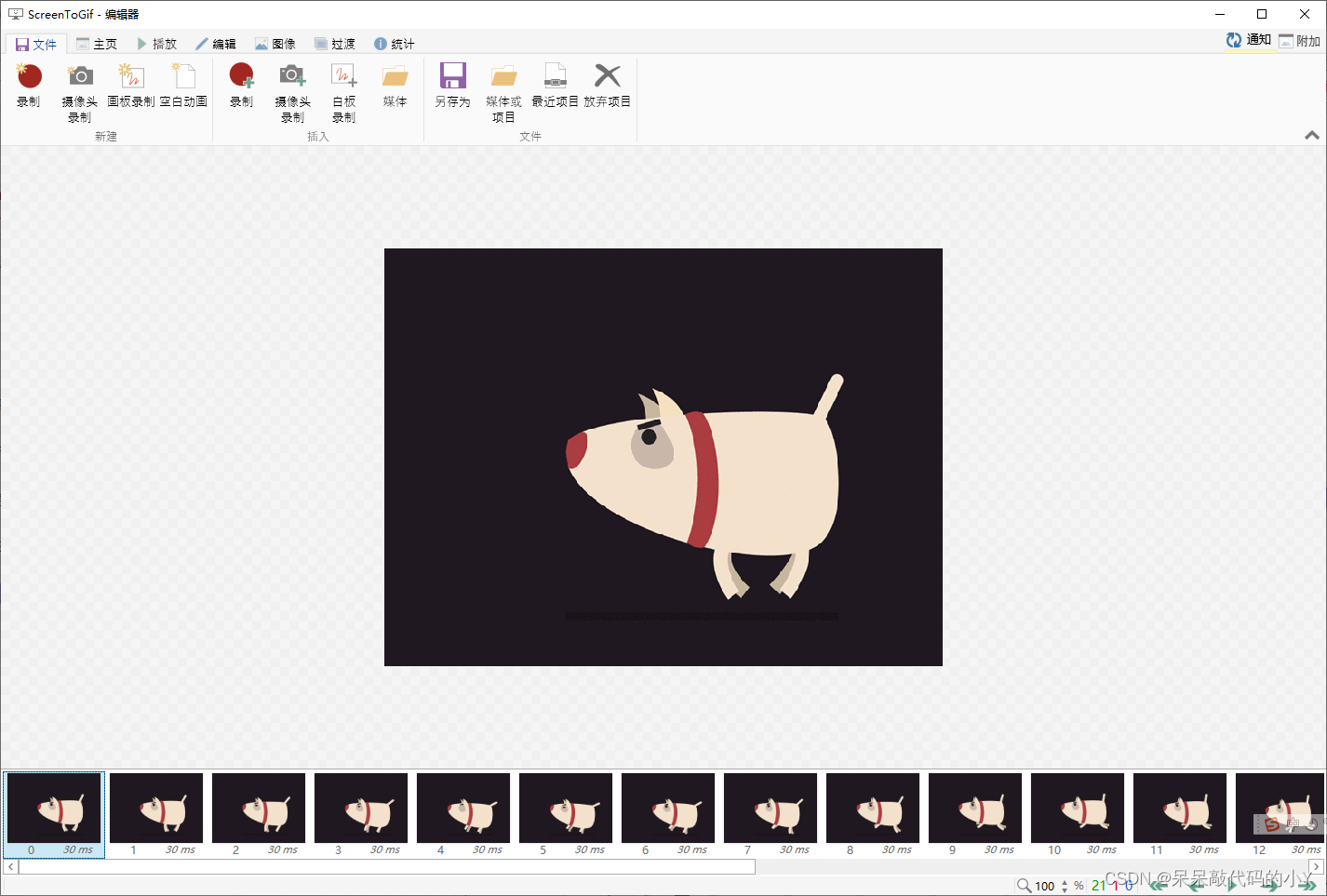The height and width of the screenshot is (896, 1327).
Task: Switch to the 图像 ribbon tab
Action: tap(275, 44)
